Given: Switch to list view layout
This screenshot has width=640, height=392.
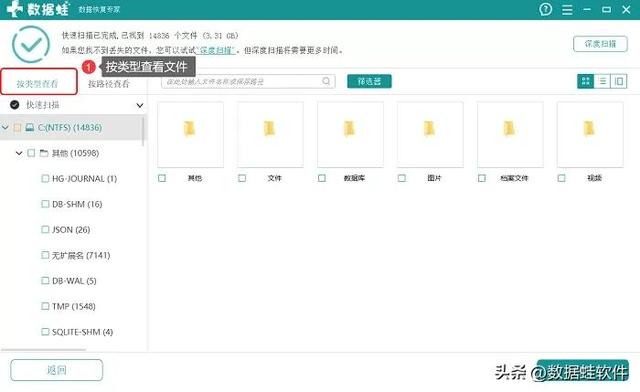Looking at the screenshot, I should [x=602, y=81].
